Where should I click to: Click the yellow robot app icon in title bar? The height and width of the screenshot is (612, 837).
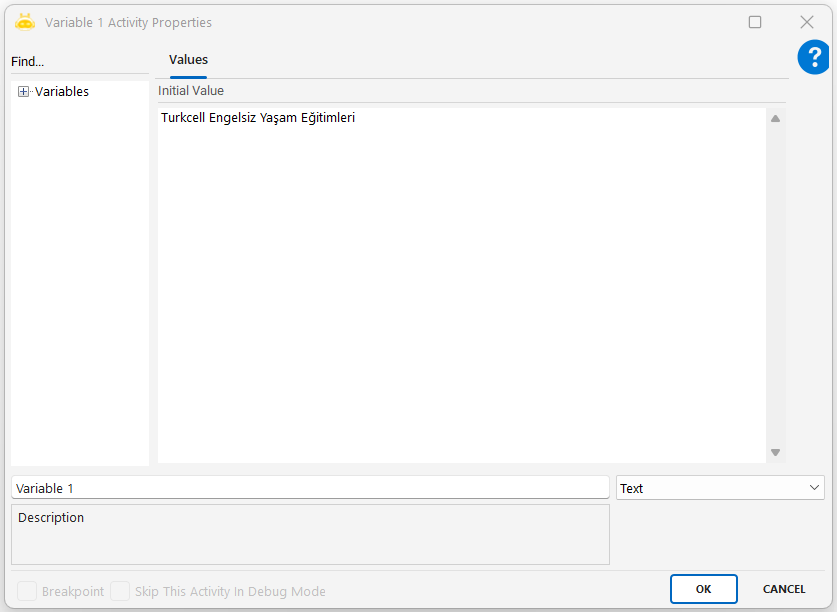tap(25, 22)
